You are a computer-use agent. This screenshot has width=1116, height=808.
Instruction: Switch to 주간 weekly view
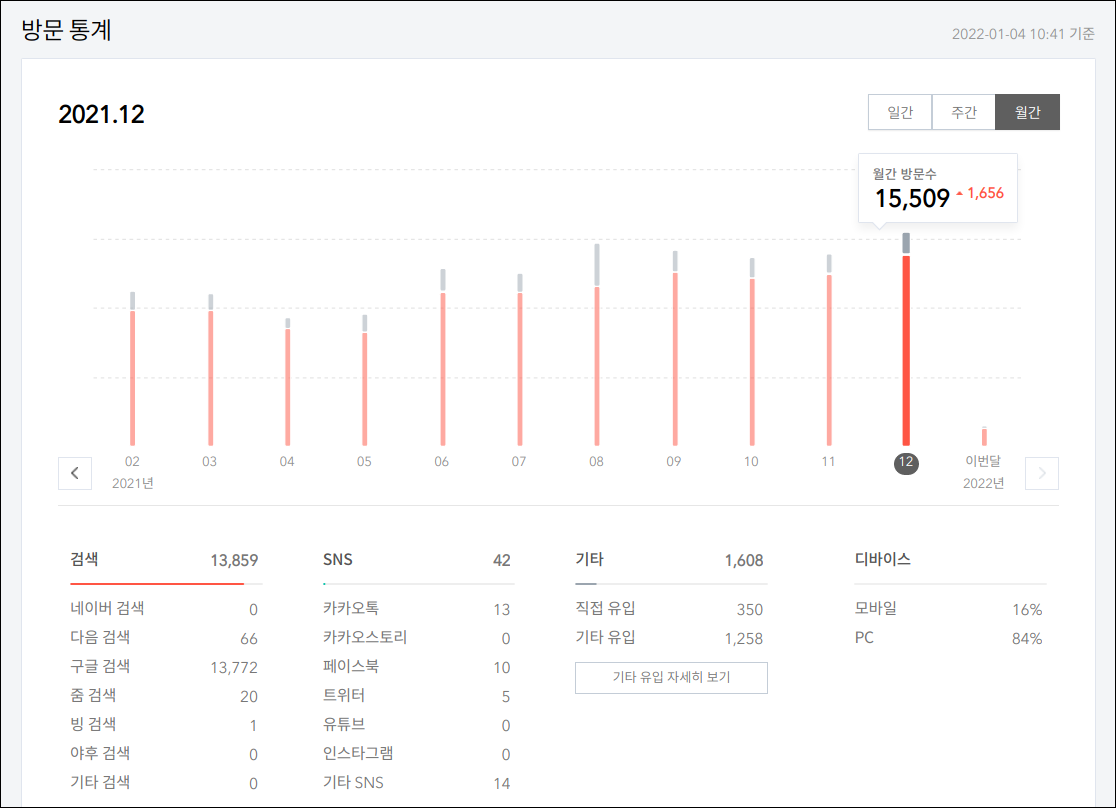tap(964, 112)
